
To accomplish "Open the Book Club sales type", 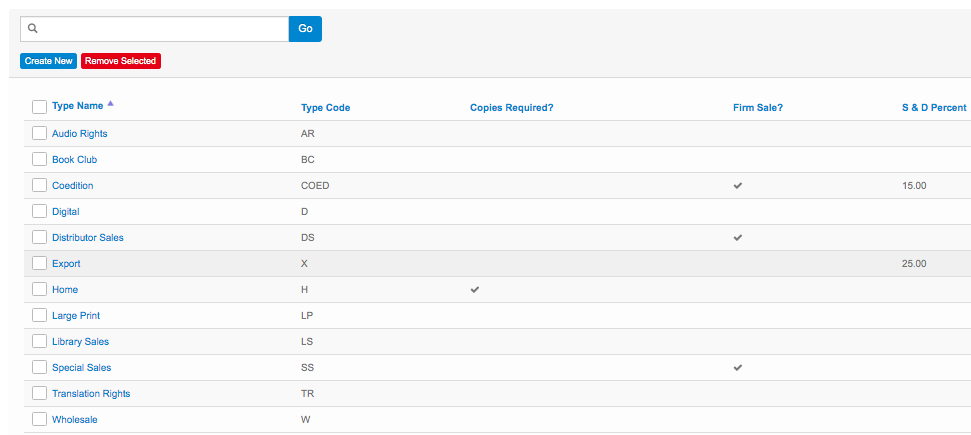I will [x=74, y=160].
